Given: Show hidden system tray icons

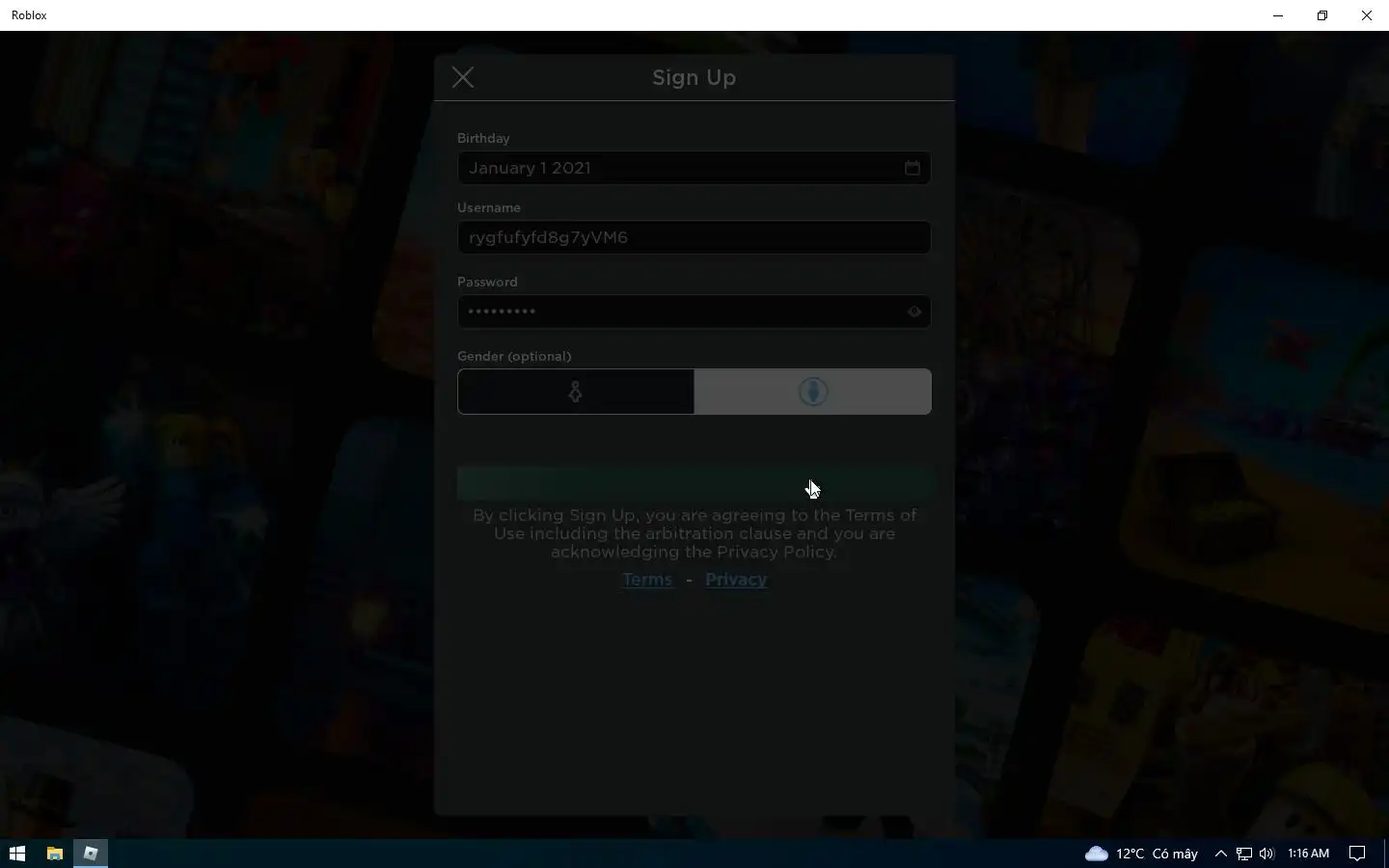Looking at the screenshot, I should [x=1220, y=854].
